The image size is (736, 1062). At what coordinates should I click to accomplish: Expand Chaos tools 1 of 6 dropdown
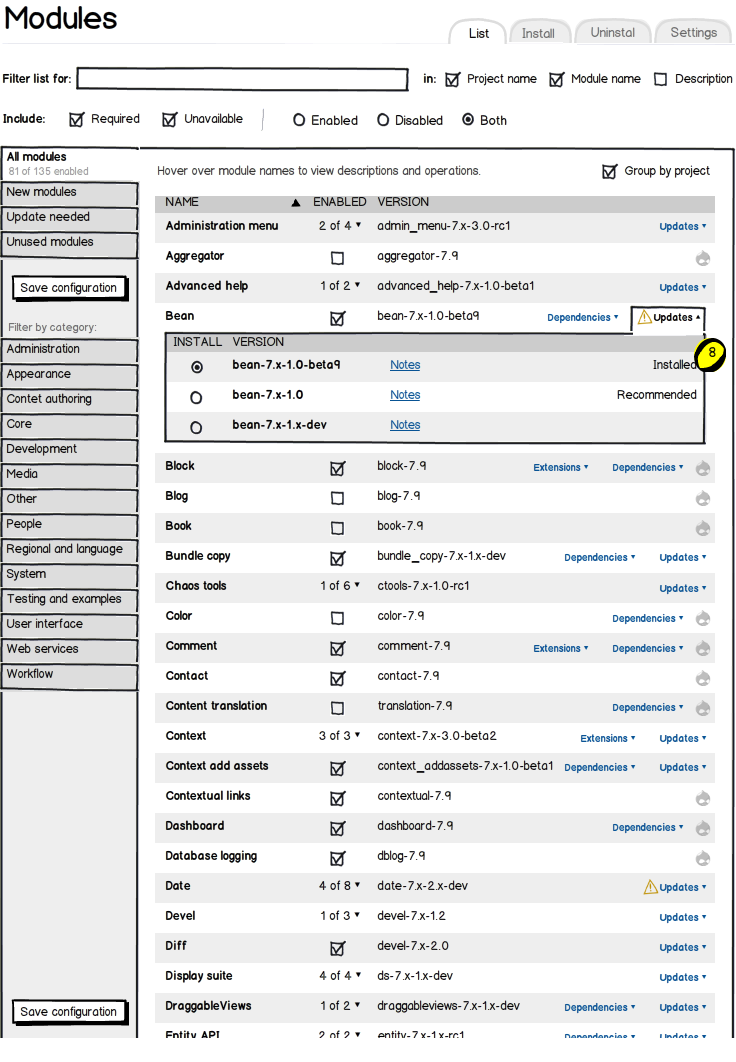click(340, 586)
